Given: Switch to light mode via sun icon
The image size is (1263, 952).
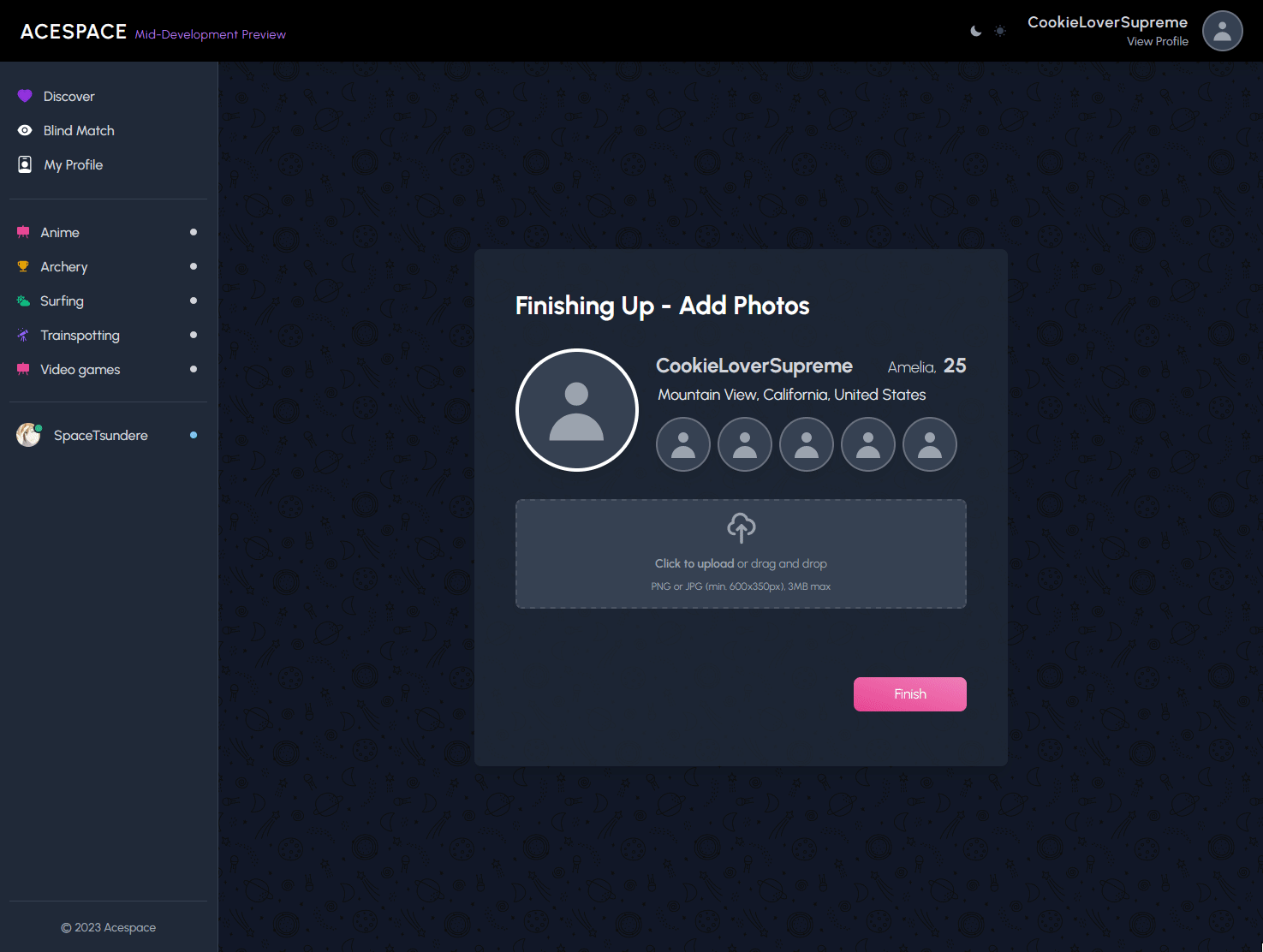Looking at the screenshot, I should tap(999, 31).
